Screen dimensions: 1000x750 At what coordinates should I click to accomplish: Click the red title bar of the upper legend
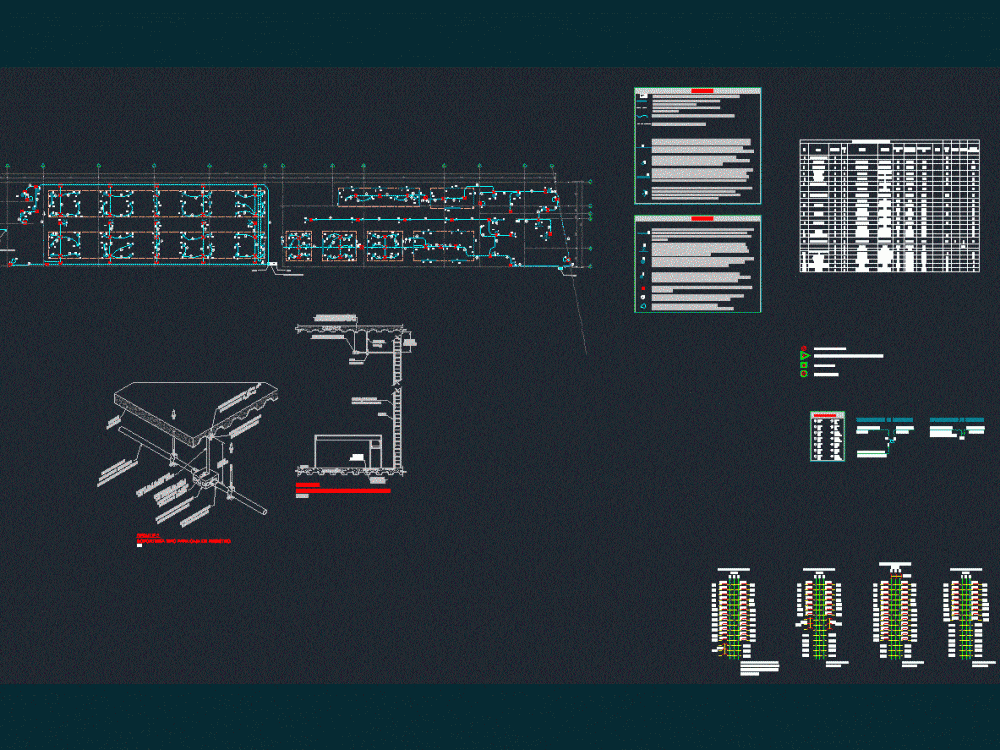click(x=702, y=90)
